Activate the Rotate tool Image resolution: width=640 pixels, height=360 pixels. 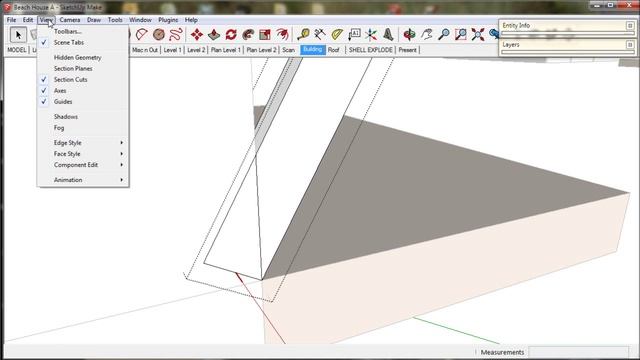[231, 35]
